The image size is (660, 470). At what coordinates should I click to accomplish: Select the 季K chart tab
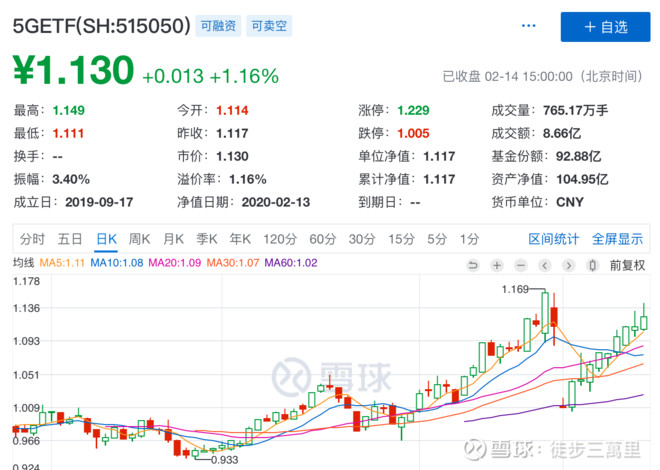(207, 239)
